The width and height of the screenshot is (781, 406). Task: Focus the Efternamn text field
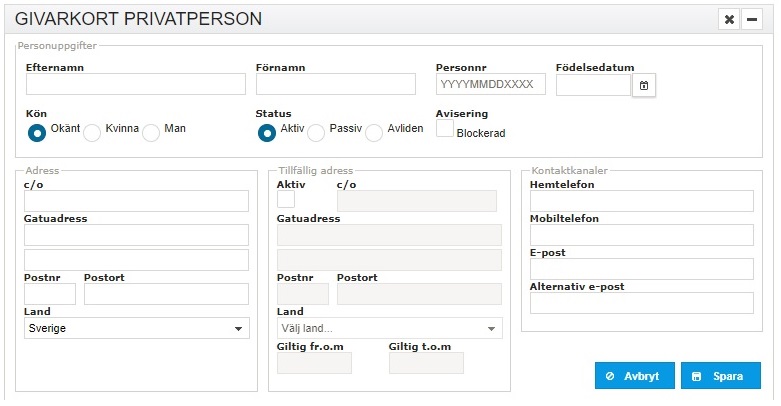tap(136, 84)
